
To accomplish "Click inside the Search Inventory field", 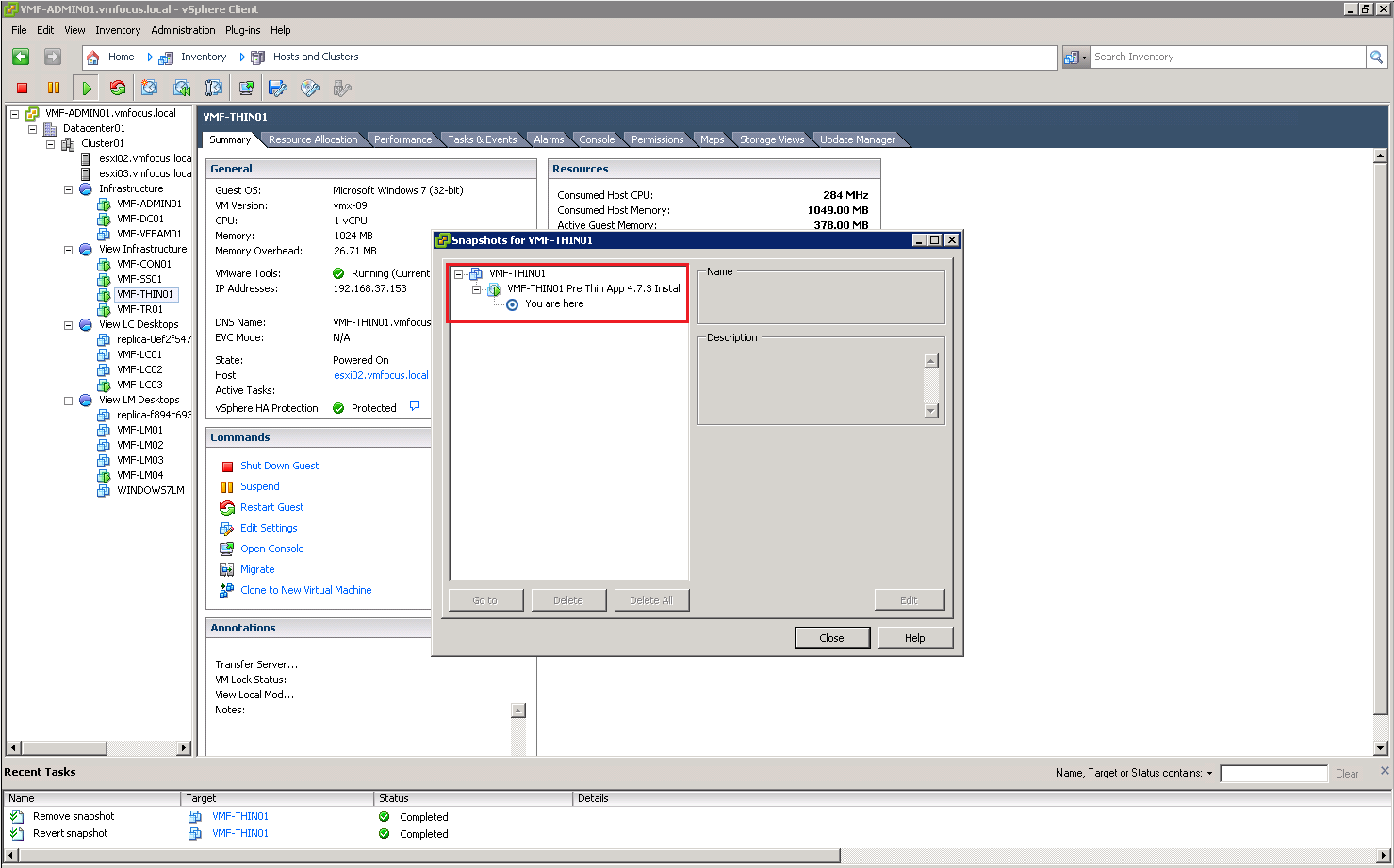I will [x=1225, y=57].
